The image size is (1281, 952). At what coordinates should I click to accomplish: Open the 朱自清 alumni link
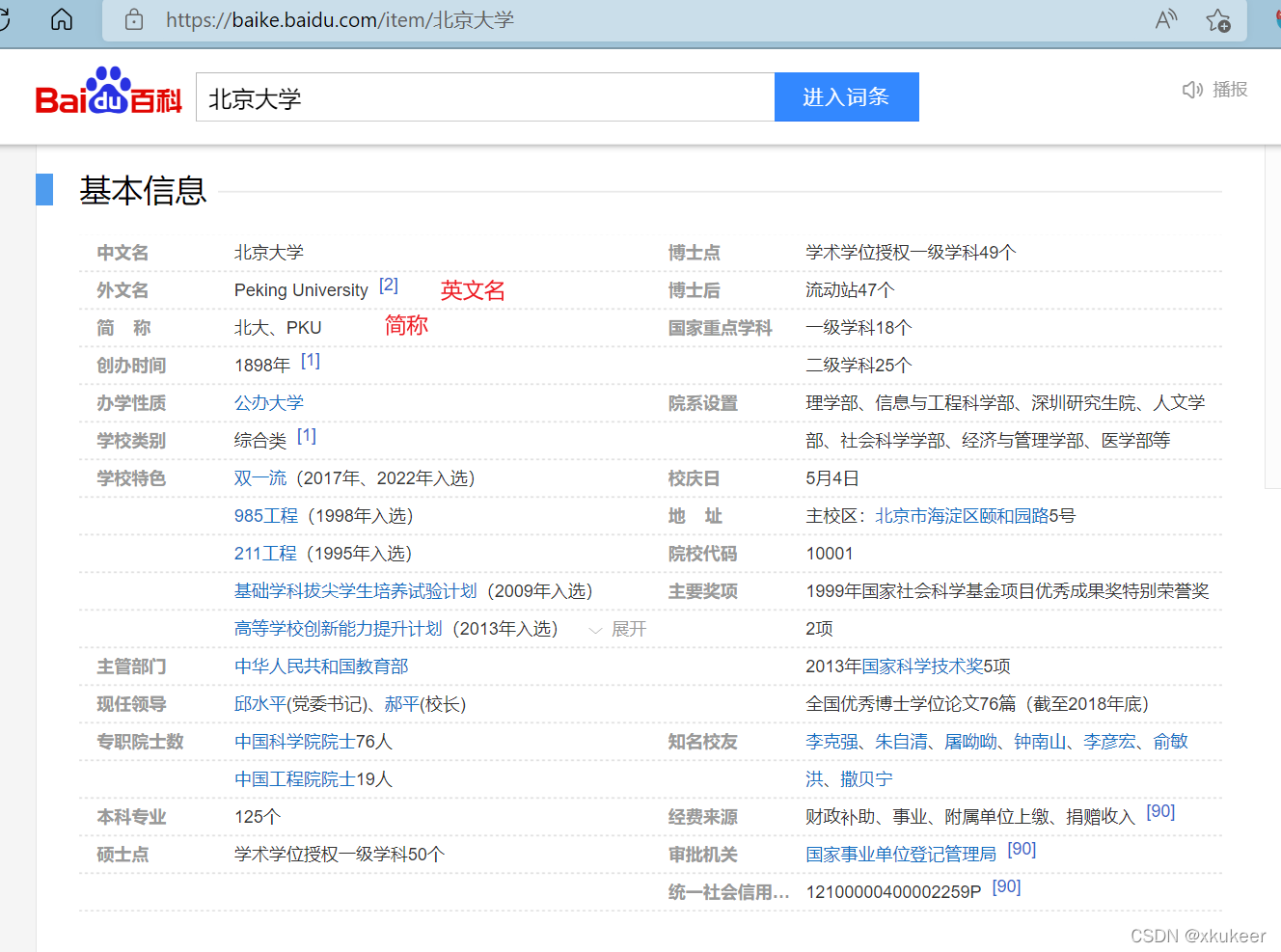tap(901, 742)
